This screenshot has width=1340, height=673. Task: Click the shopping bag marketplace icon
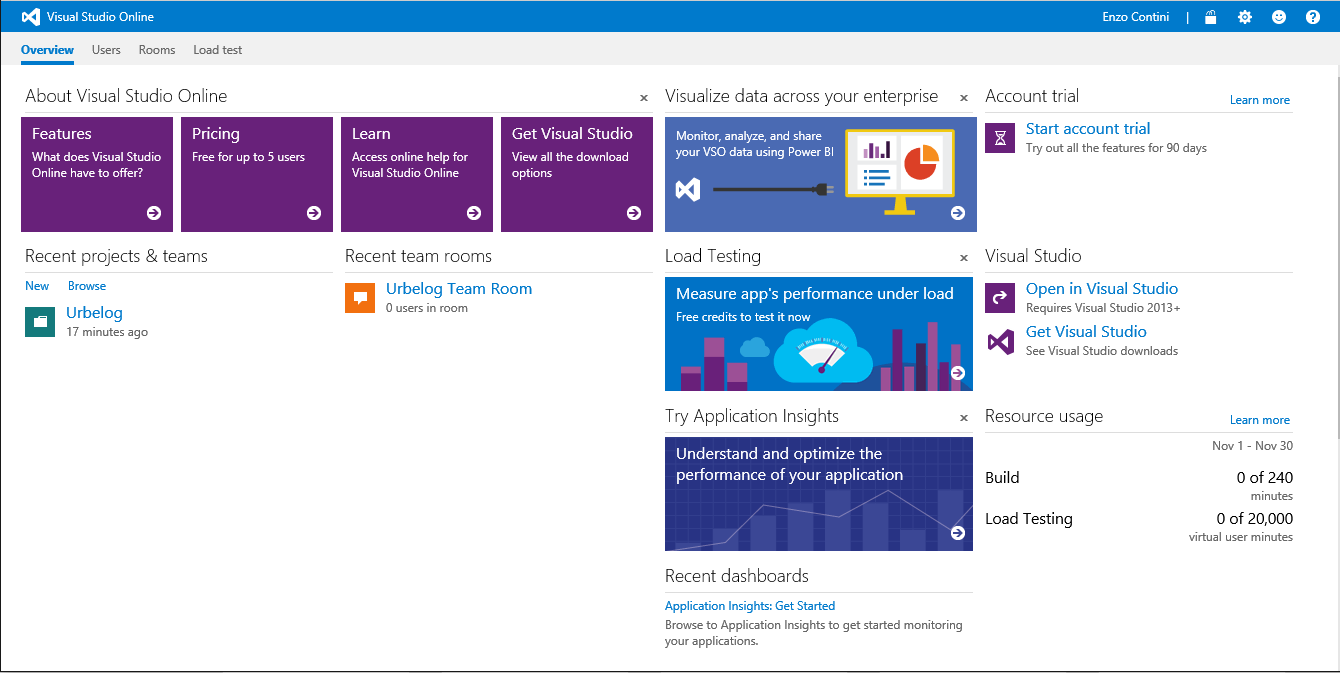(1211, 17)
